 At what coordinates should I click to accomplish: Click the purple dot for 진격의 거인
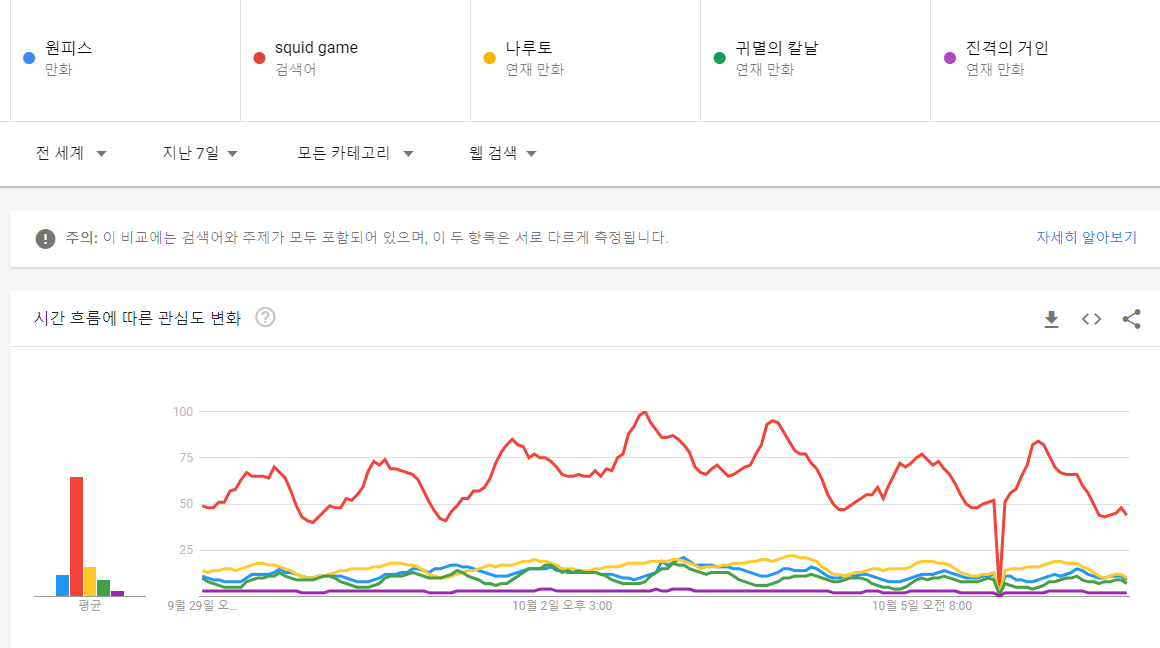point(950,58)
